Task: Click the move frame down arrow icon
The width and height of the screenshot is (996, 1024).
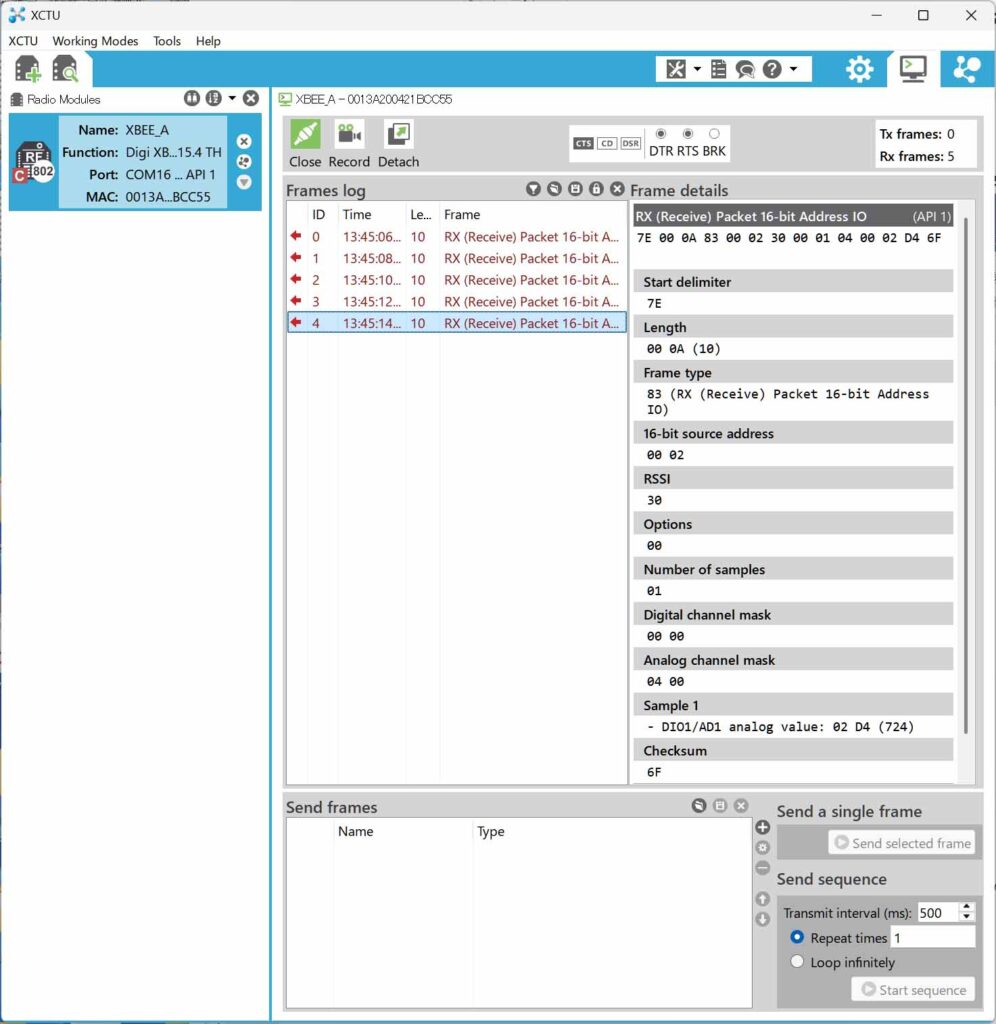Action: coord(762,920)
